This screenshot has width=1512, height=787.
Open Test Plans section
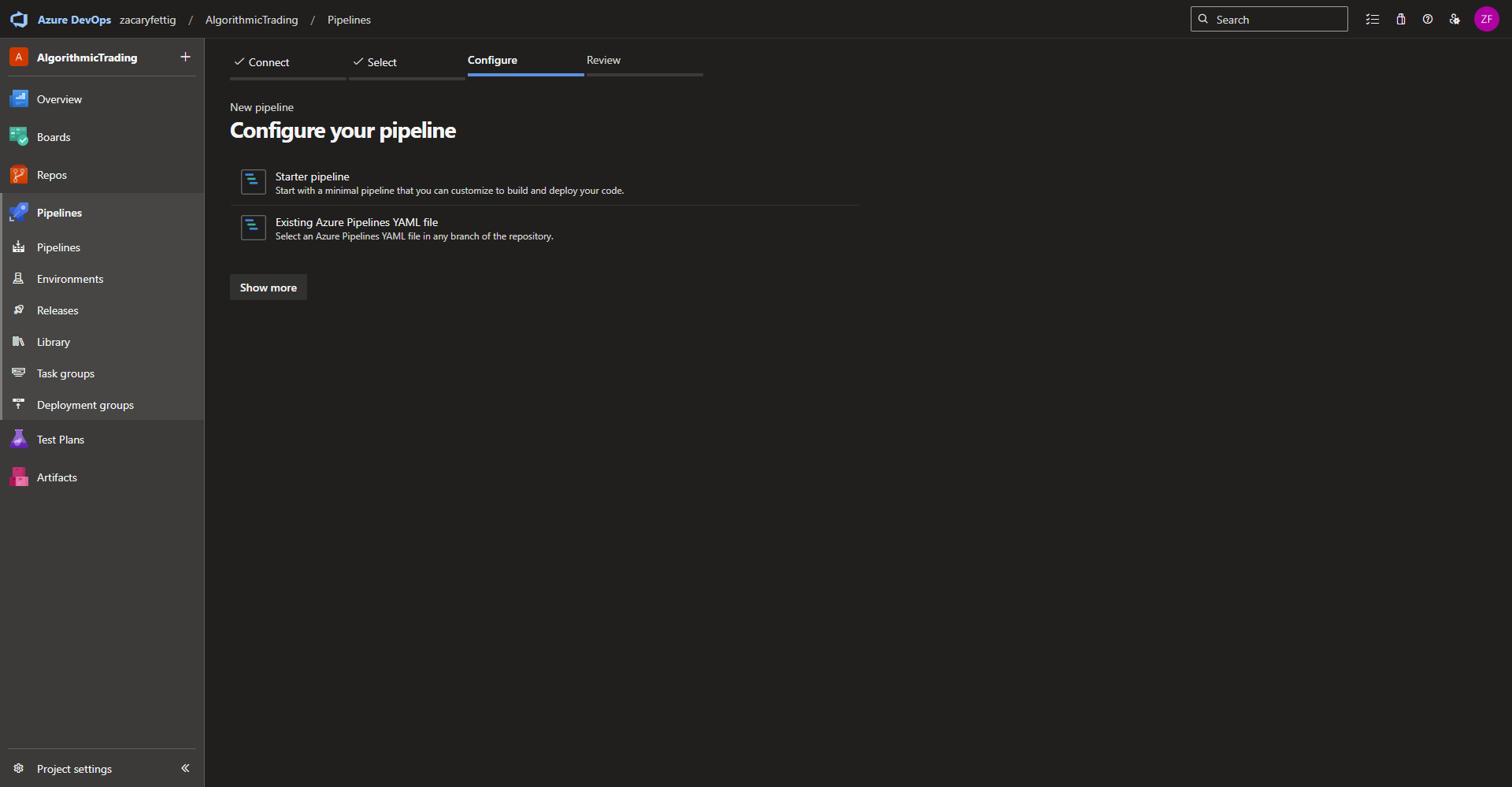click(x=60, y=440)
